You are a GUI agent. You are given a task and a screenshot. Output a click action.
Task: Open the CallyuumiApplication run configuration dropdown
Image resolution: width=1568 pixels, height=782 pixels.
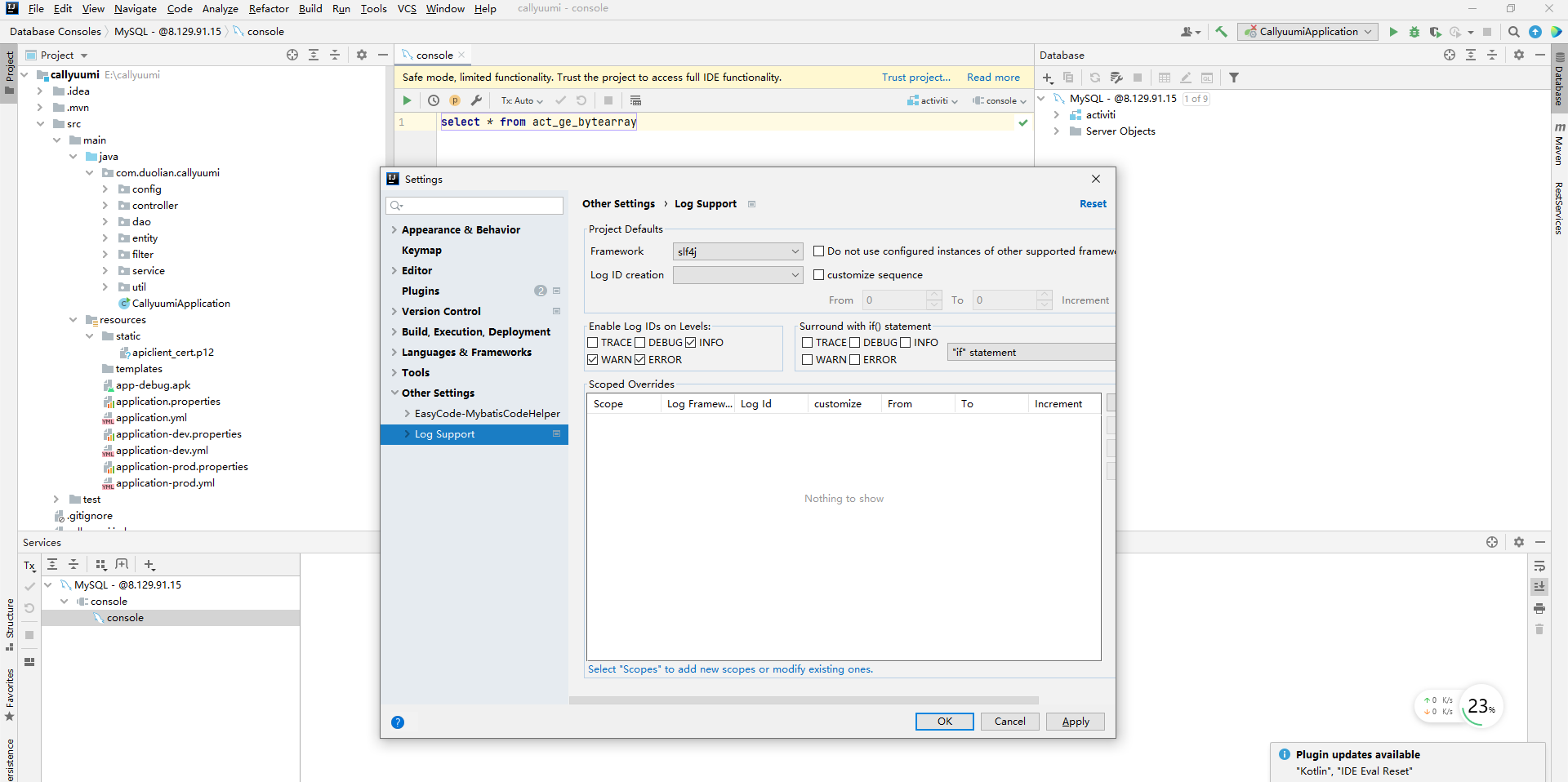point(1308,32)
